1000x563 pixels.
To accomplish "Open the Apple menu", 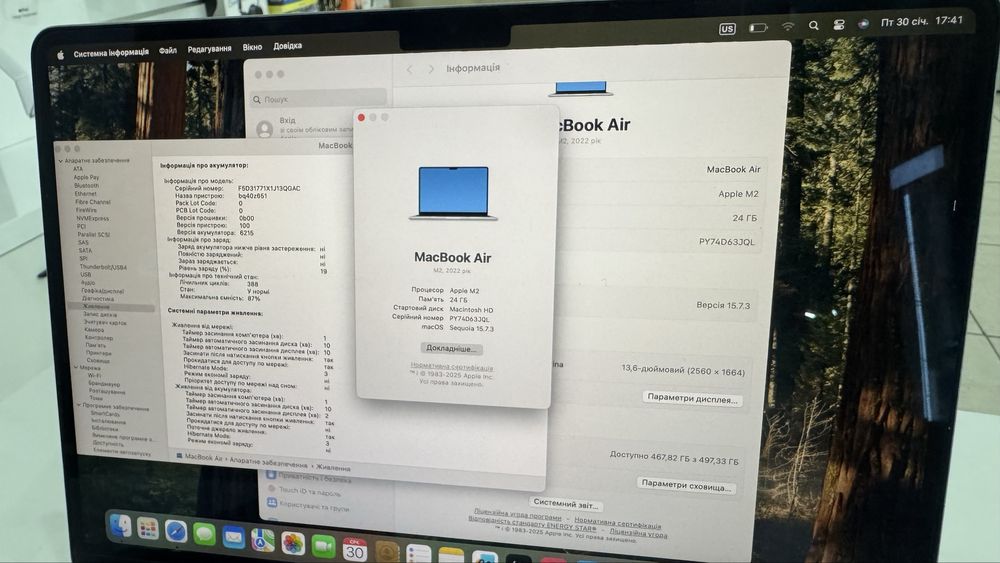I will 61,55.
